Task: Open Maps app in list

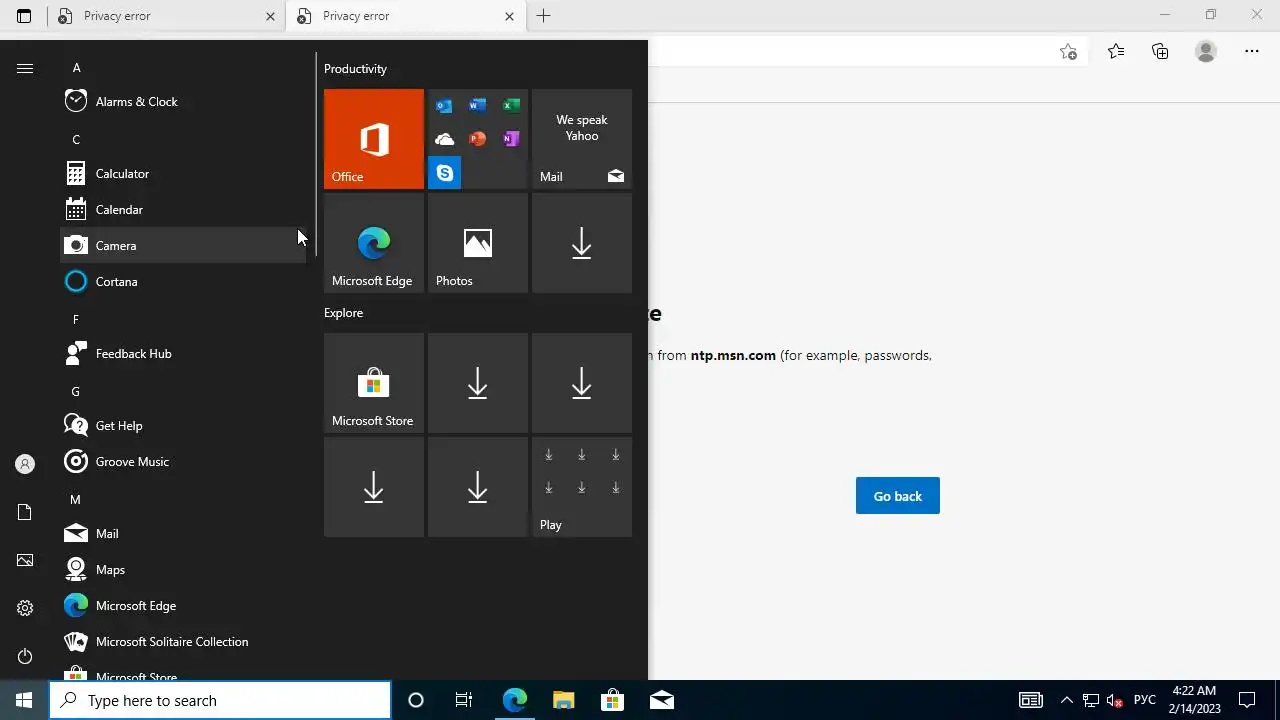Action: click(183, 569)
